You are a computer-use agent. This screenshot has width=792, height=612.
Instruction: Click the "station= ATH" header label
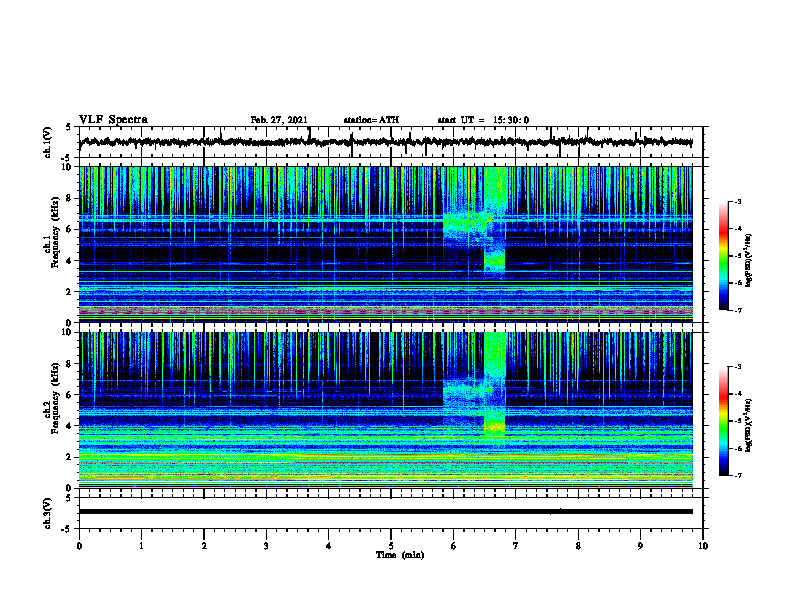coord(371,120)
